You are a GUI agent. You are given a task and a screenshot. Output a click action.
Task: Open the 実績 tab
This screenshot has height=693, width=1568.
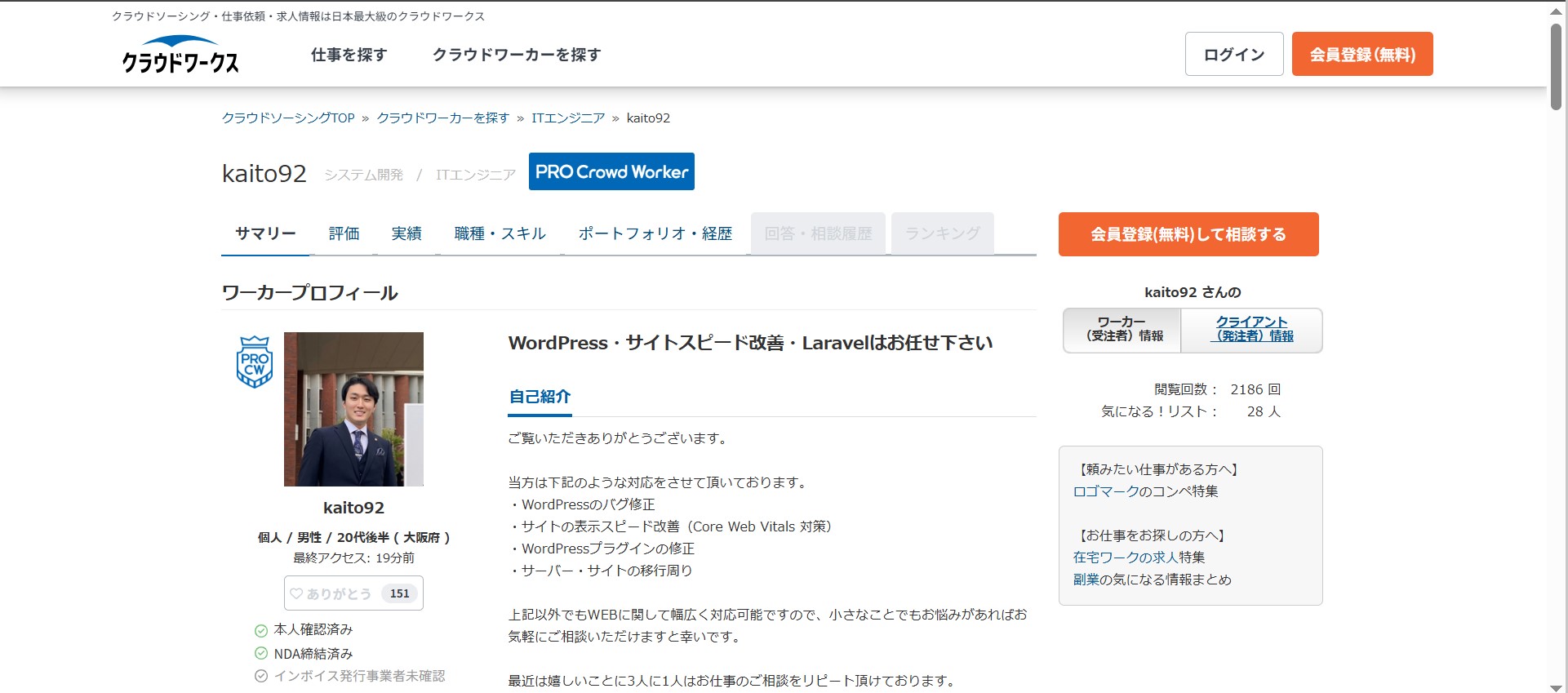[406, 233]
